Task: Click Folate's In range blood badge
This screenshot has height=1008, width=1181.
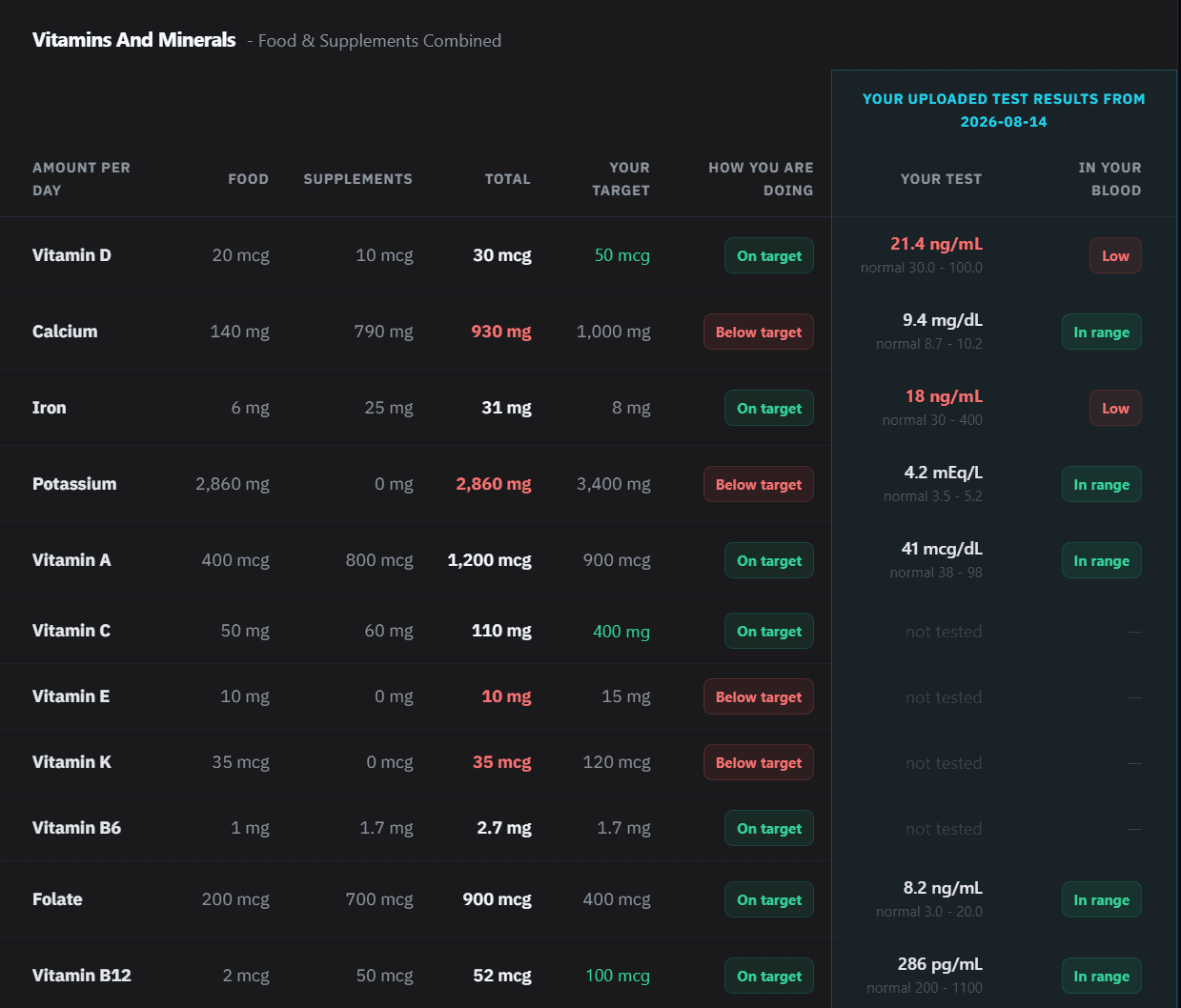Action: pyautogui.click(x=1101, y=900)
